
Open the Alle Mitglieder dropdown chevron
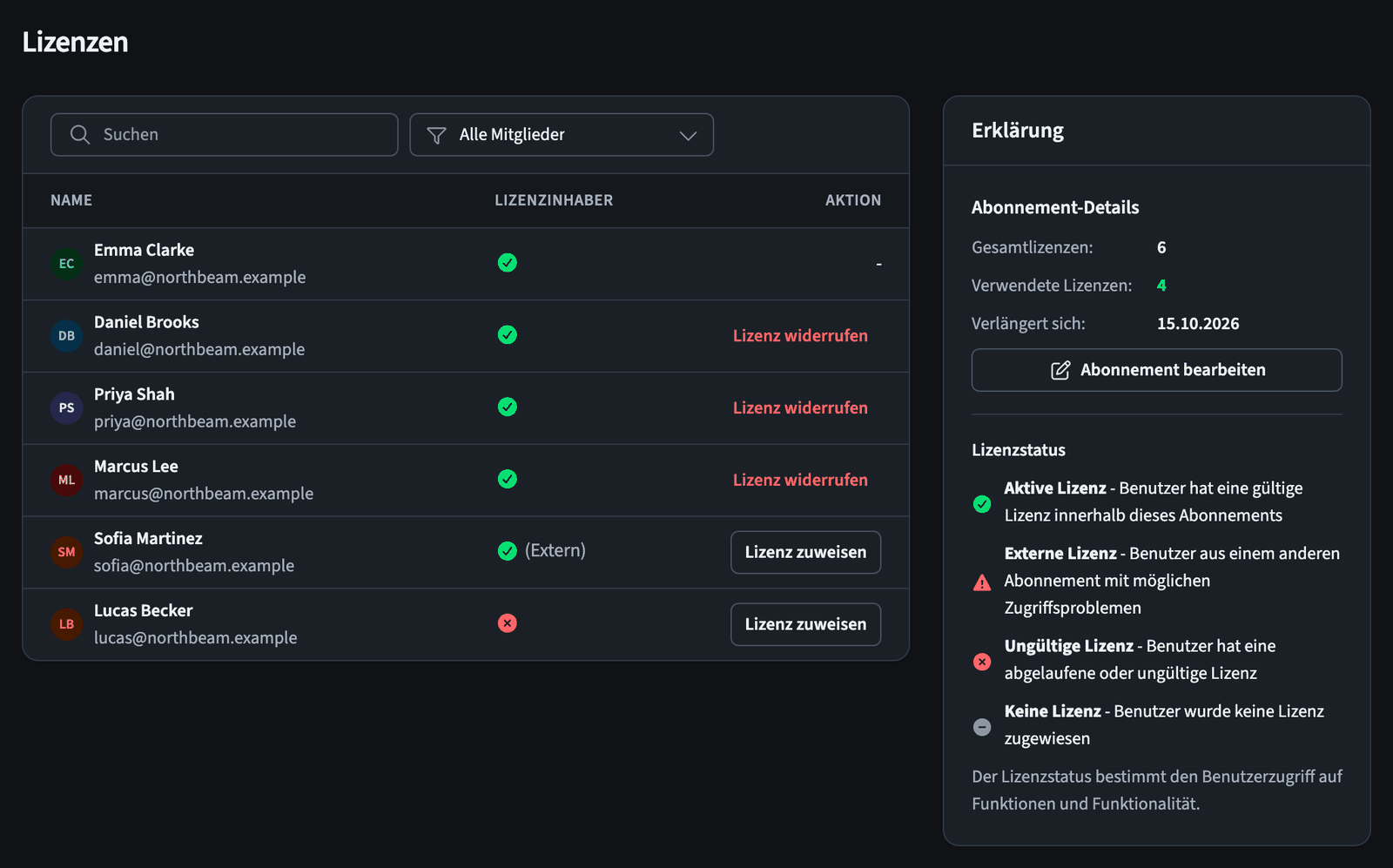(688, 135)
